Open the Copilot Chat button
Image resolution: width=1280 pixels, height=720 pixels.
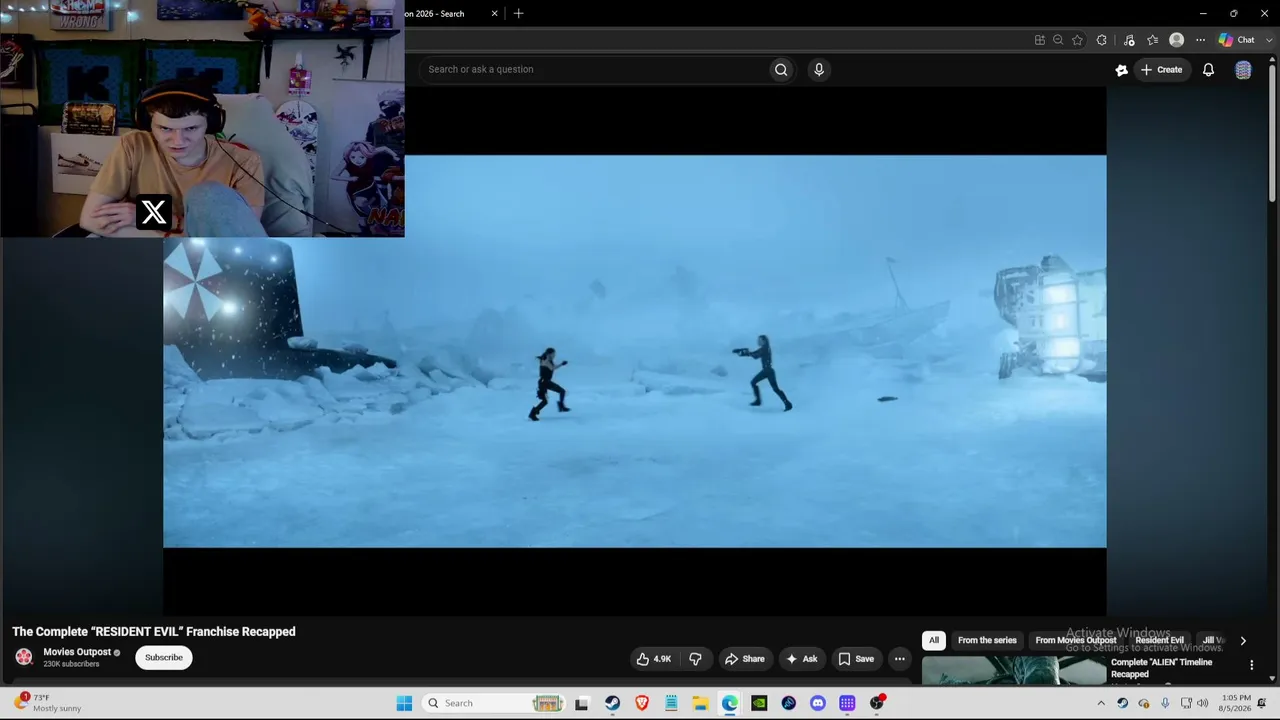tap(1237, 40)
